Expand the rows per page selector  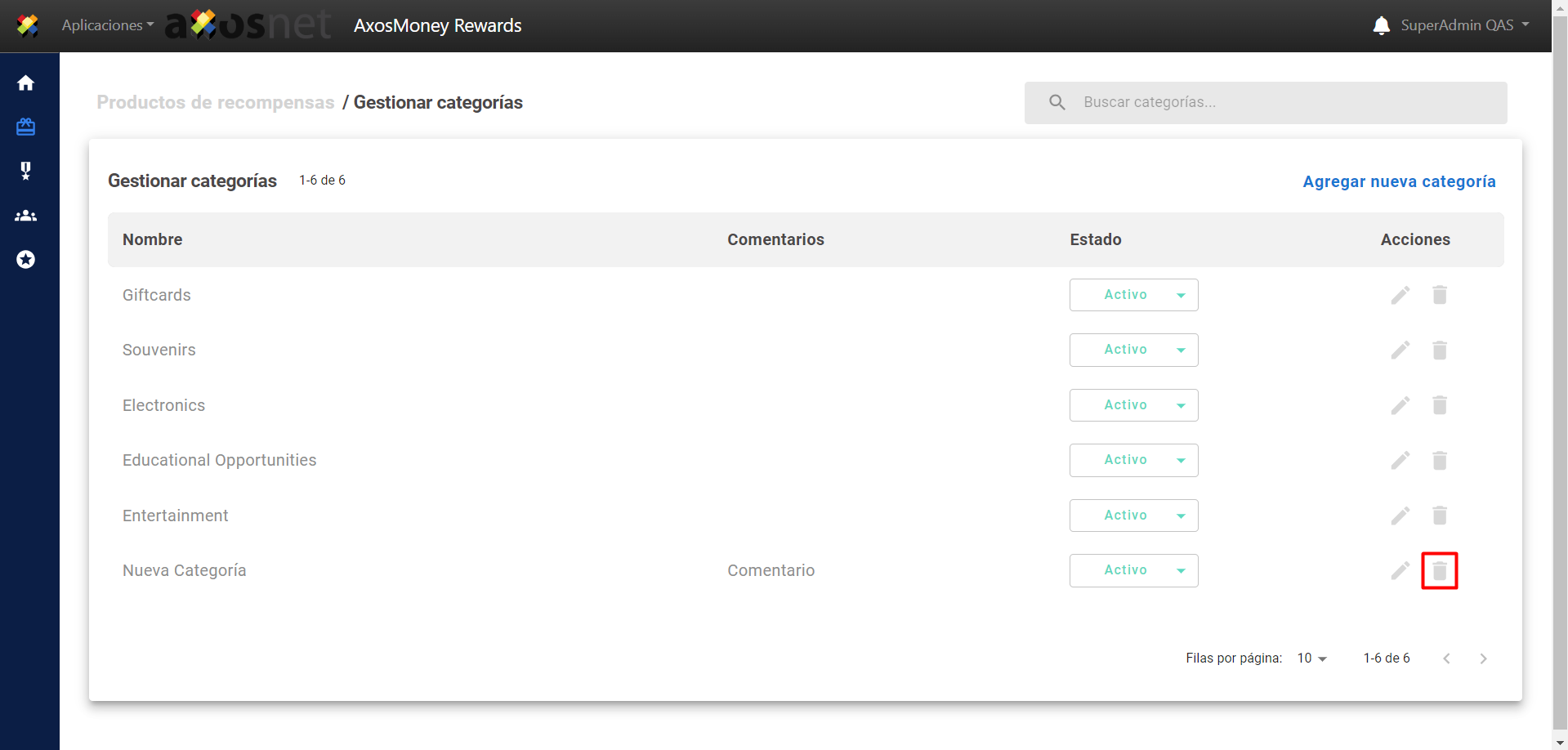pos(1311,658)
